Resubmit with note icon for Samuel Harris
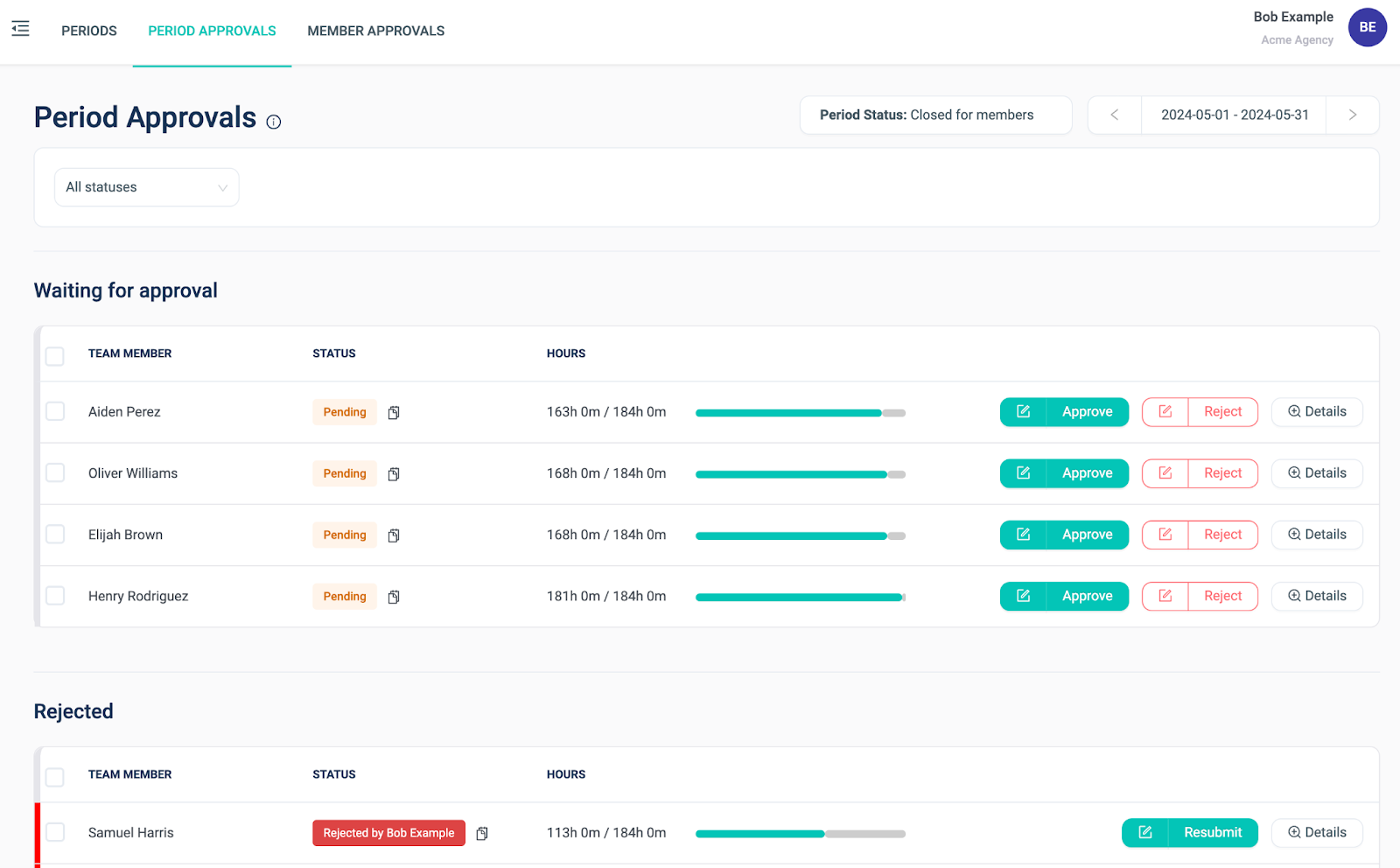 click(x=1145, y=833)
